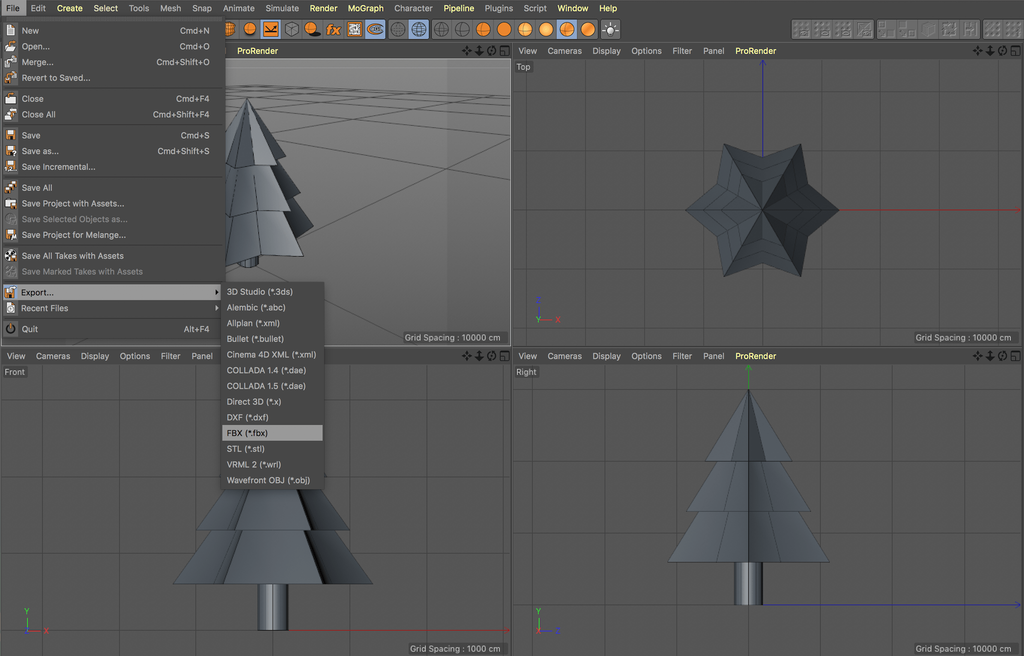
Task: Open the View menu of Front viewport
Action: (x=16, y=356)
